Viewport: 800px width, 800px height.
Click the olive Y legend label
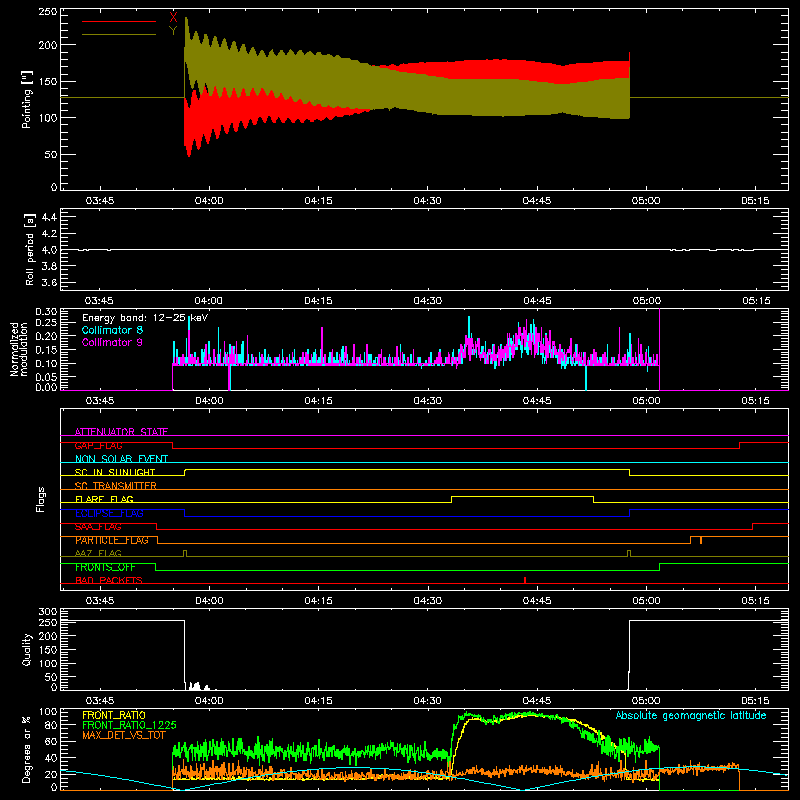click(x=173, y=31)
